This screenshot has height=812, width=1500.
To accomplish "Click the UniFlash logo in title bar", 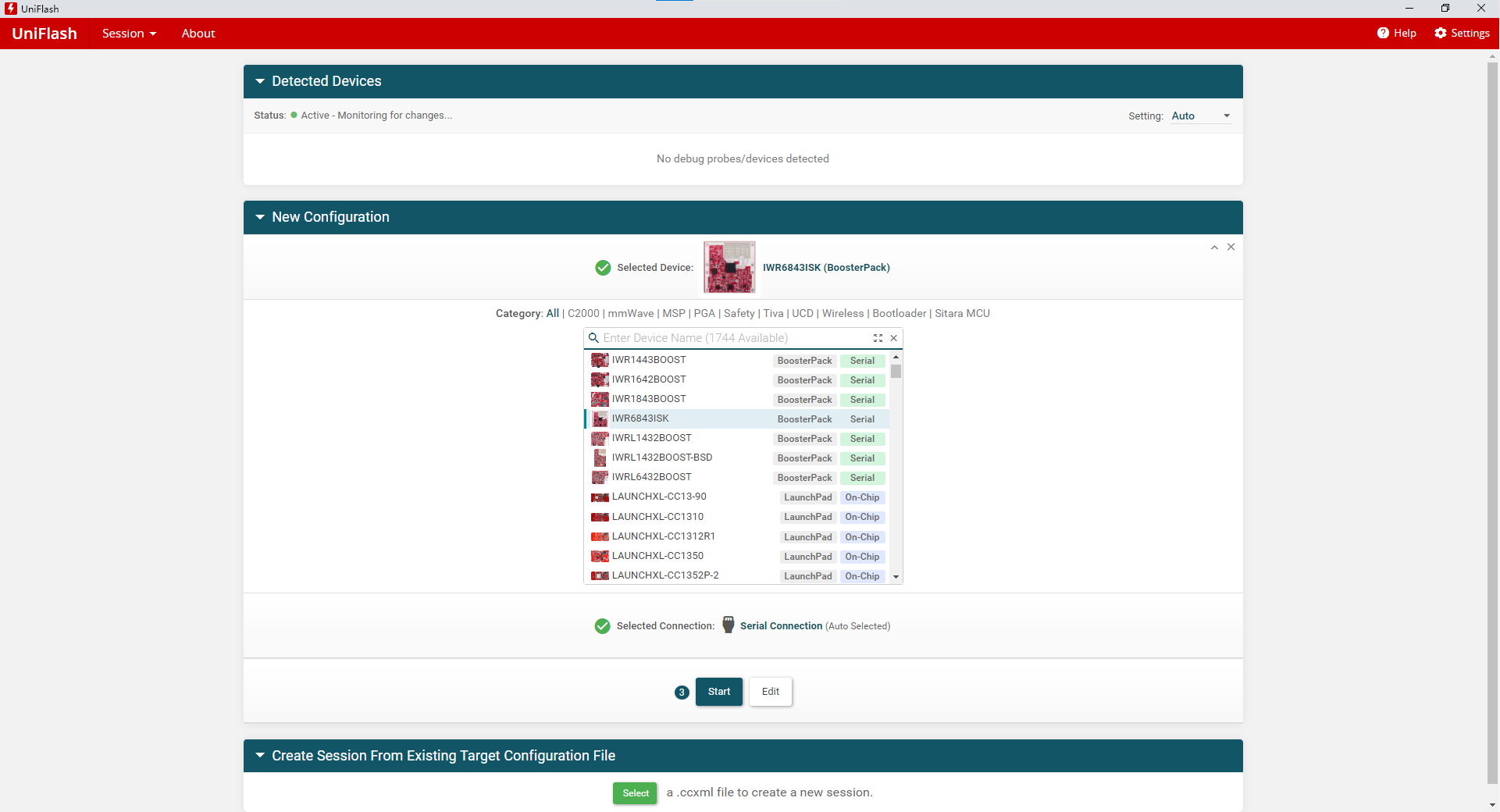I will coord(10,9).
